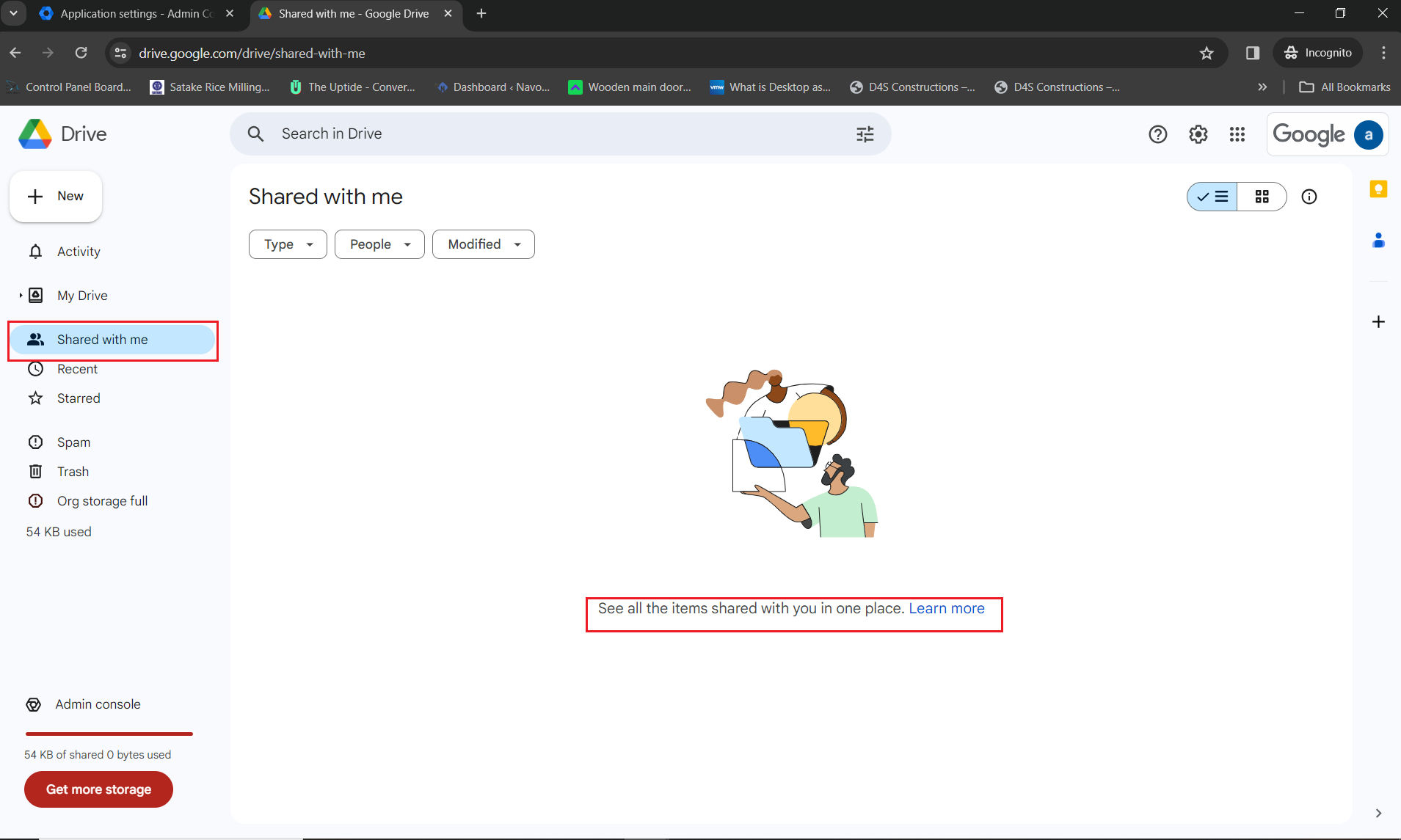Image resolution: width=1401 pixels, height=840 pixels.
Task: Open advanced search filter options icon
Action: tap(865, 134)
